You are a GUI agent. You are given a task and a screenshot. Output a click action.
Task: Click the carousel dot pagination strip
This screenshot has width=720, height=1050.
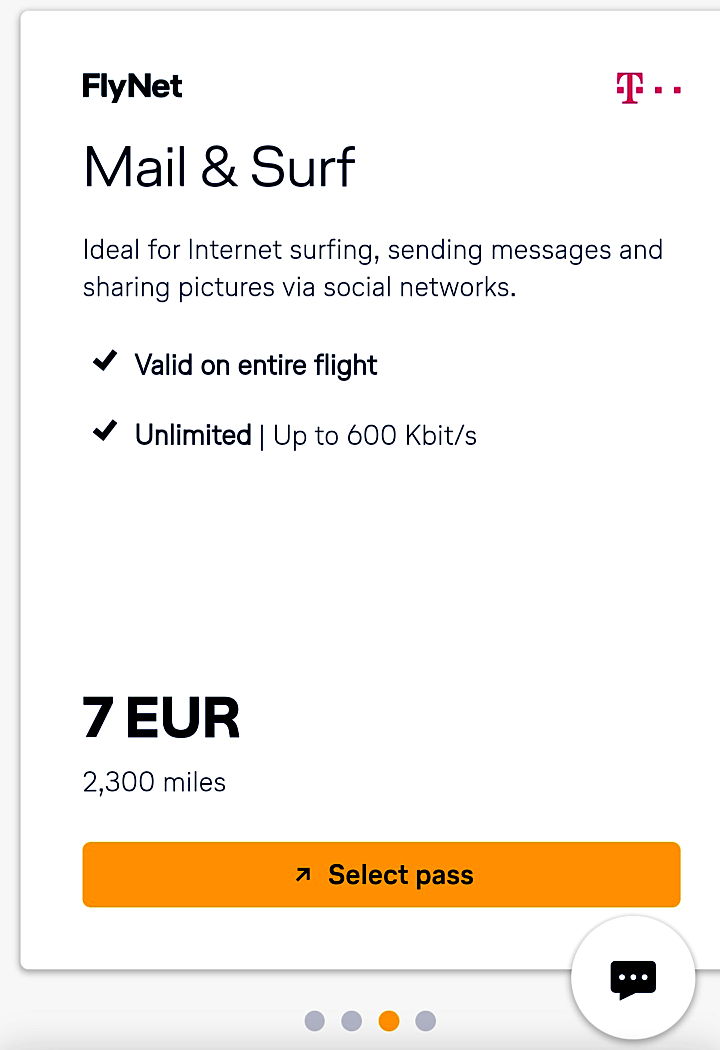370,1021
